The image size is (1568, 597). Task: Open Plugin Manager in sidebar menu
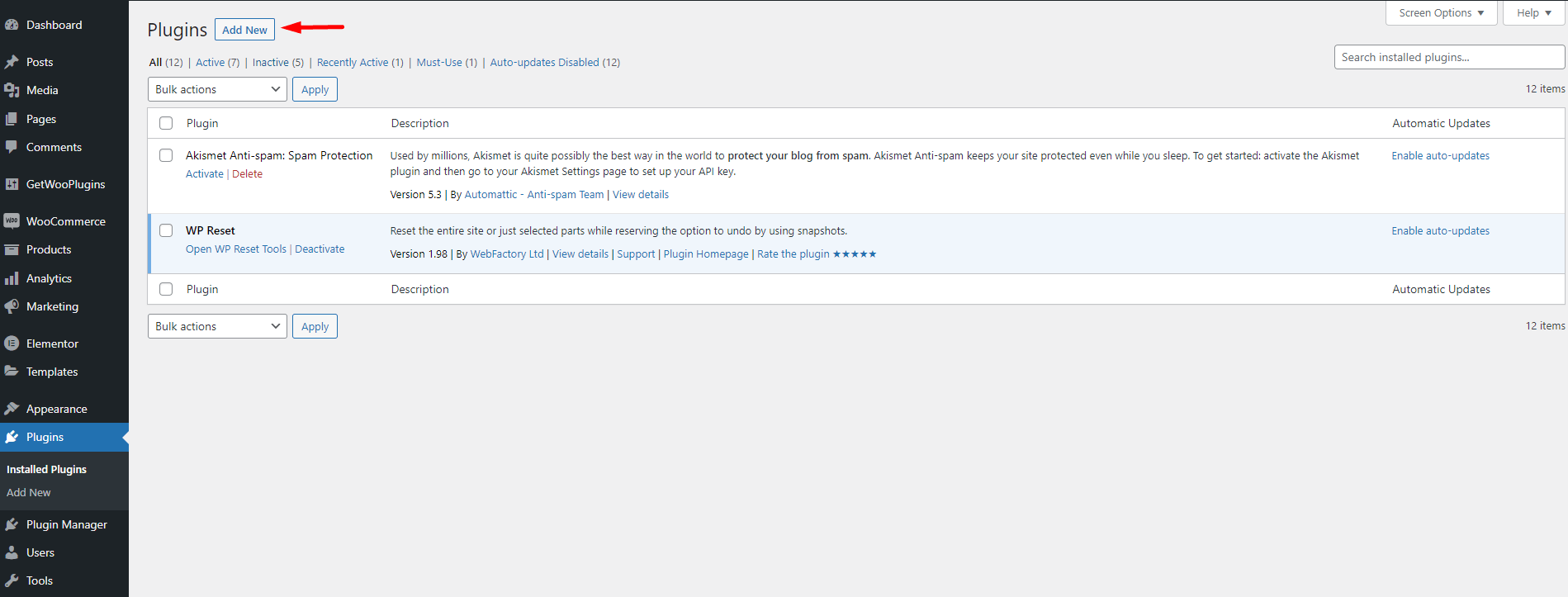(66, 524)
